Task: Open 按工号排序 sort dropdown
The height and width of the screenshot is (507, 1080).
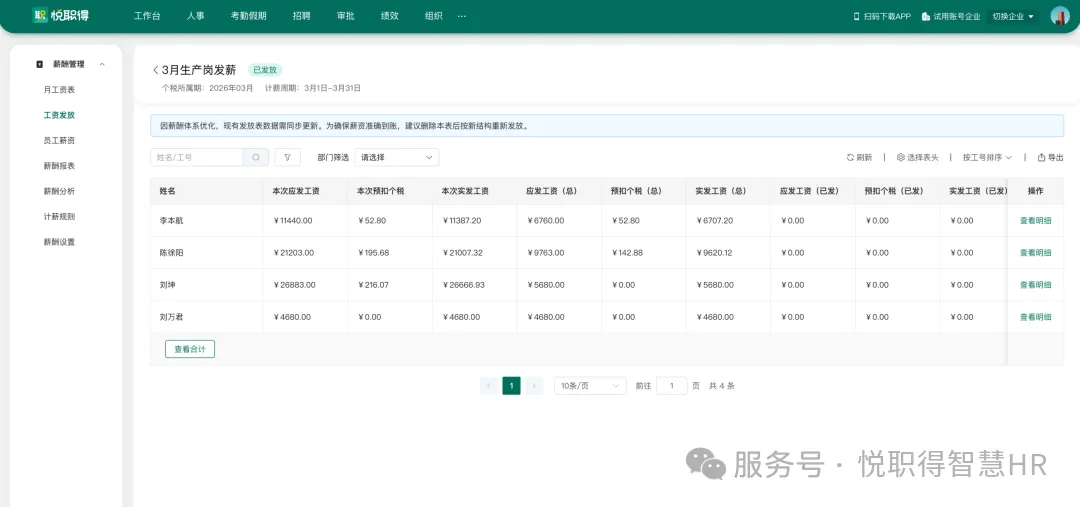Action: click(x=987, y=157)
